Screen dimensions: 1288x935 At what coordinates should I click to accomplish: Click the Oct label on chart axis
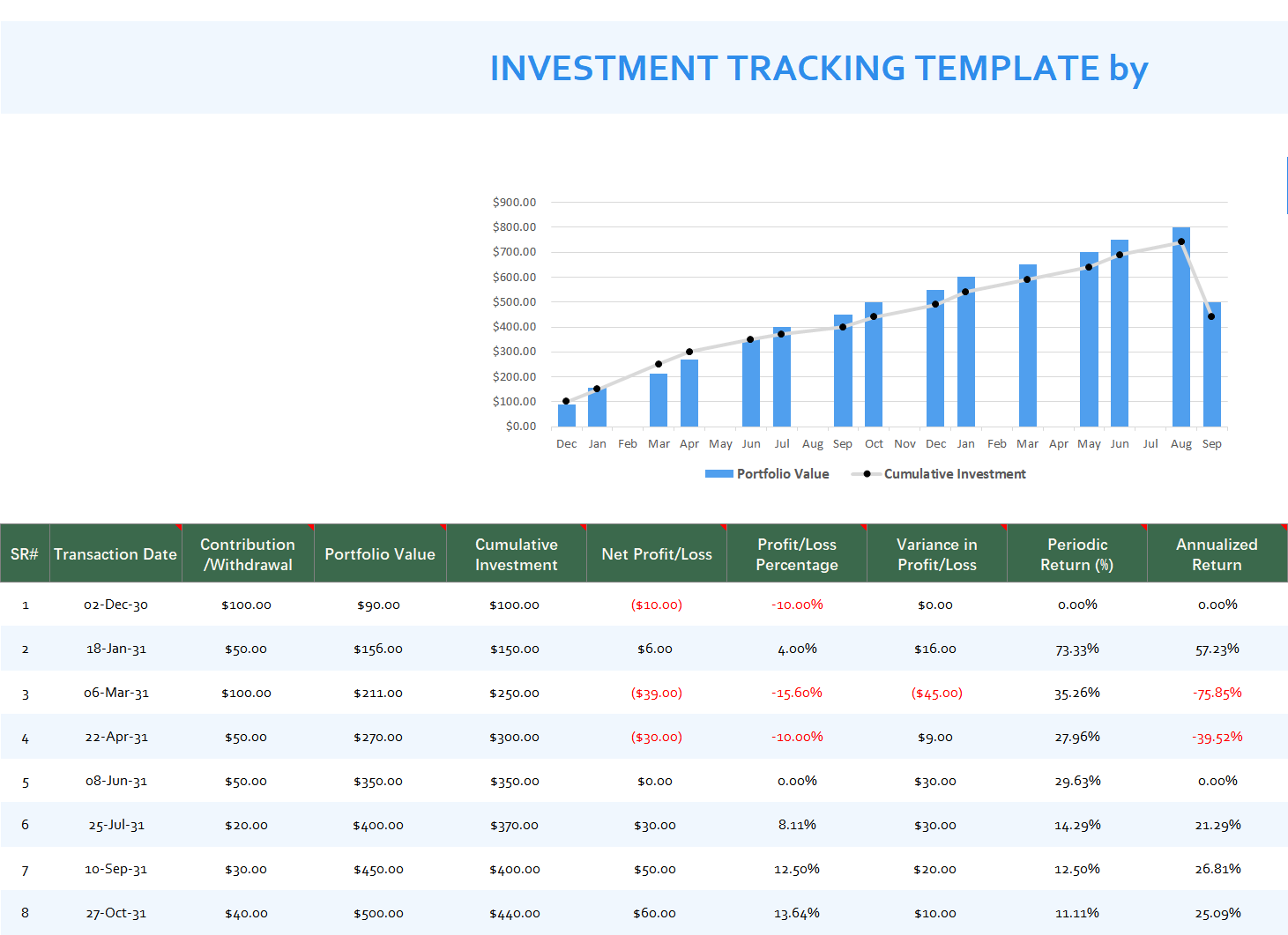874,443
